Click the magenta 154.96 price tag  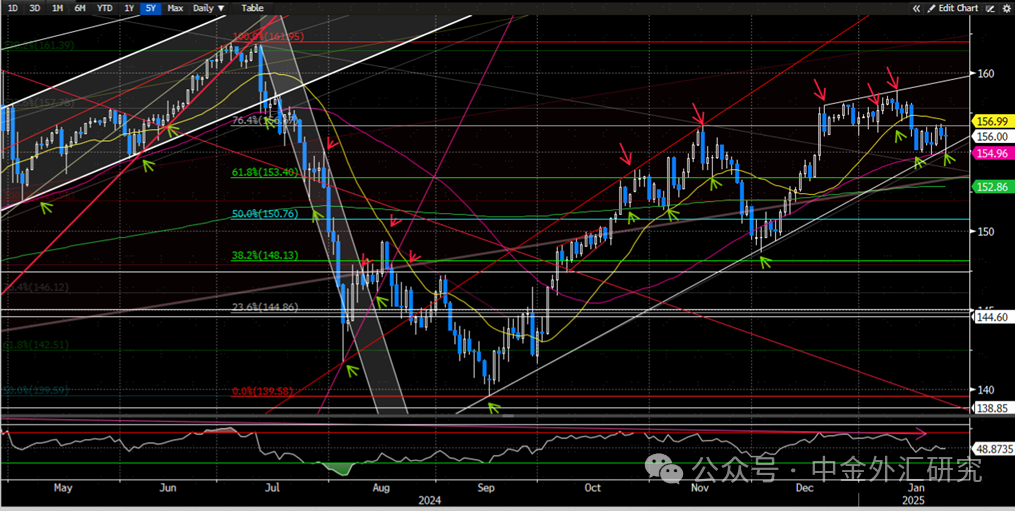pos(992,153)
